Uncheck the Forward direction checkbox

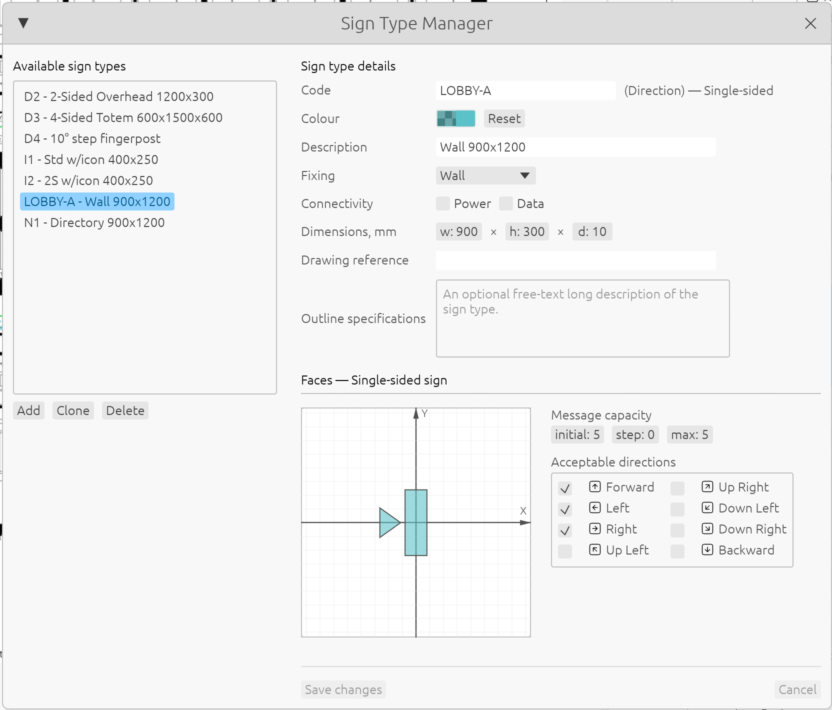coord(565,488)
